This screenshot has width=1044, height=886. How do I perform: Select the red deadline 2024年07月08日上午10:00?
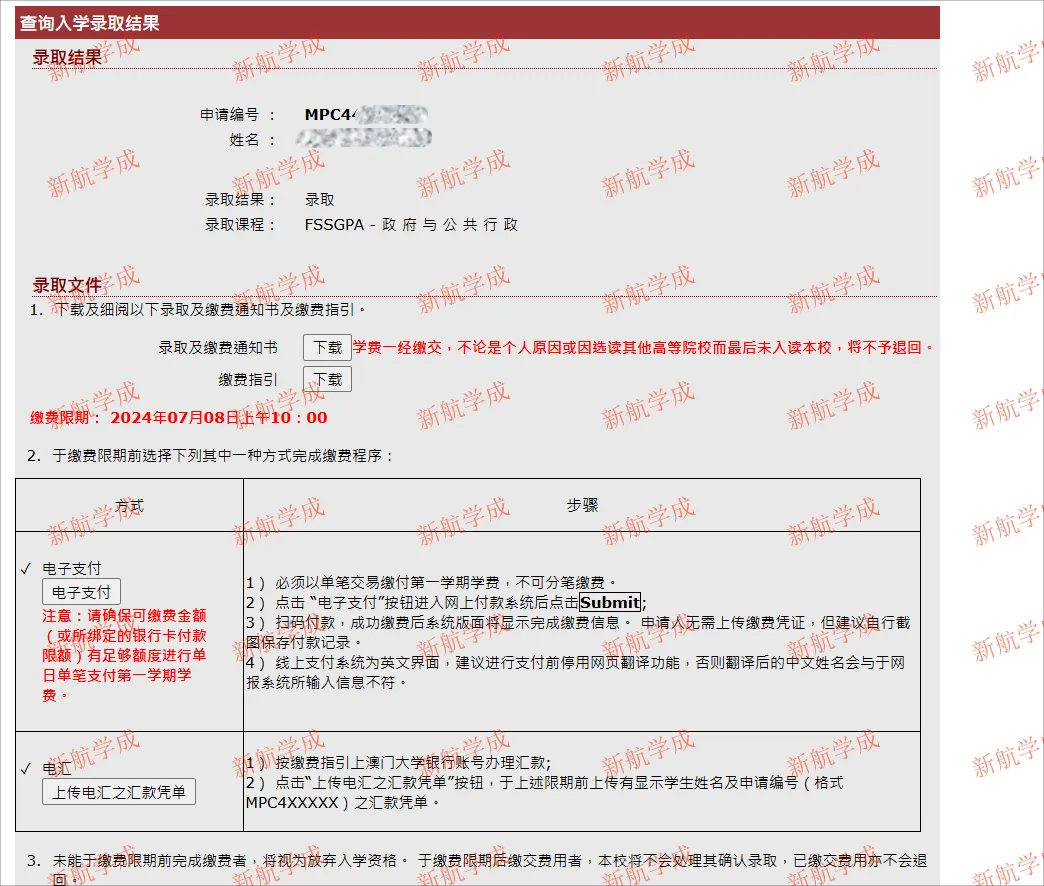218,418
